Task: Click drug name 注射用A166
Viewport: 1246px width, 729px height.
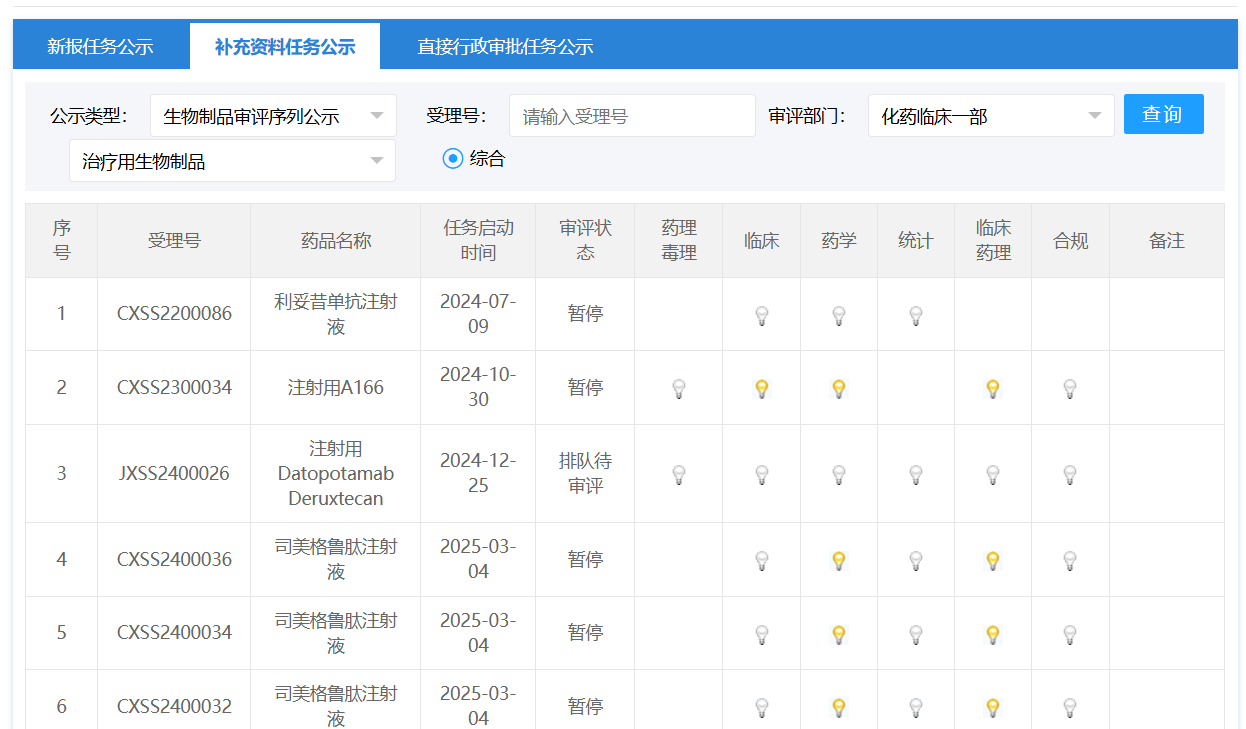Action: click(336, 387)
